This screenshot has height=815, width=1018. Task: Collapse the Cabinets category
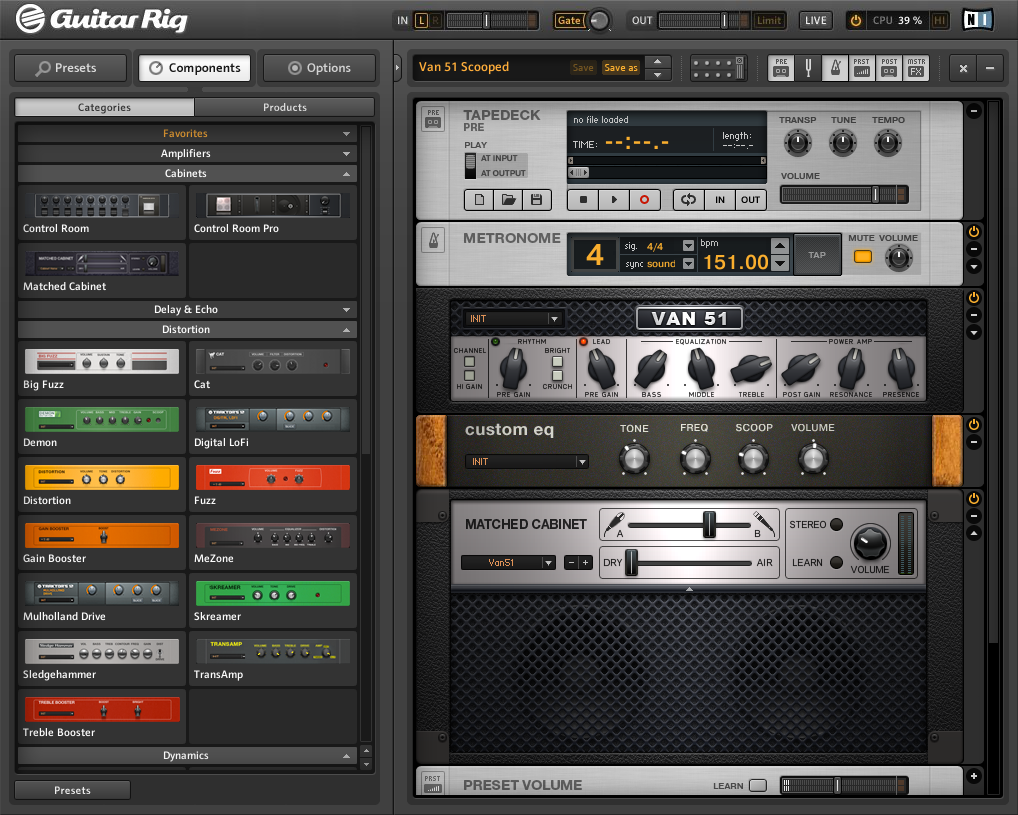pyautogui.click(x=187, y=173)
